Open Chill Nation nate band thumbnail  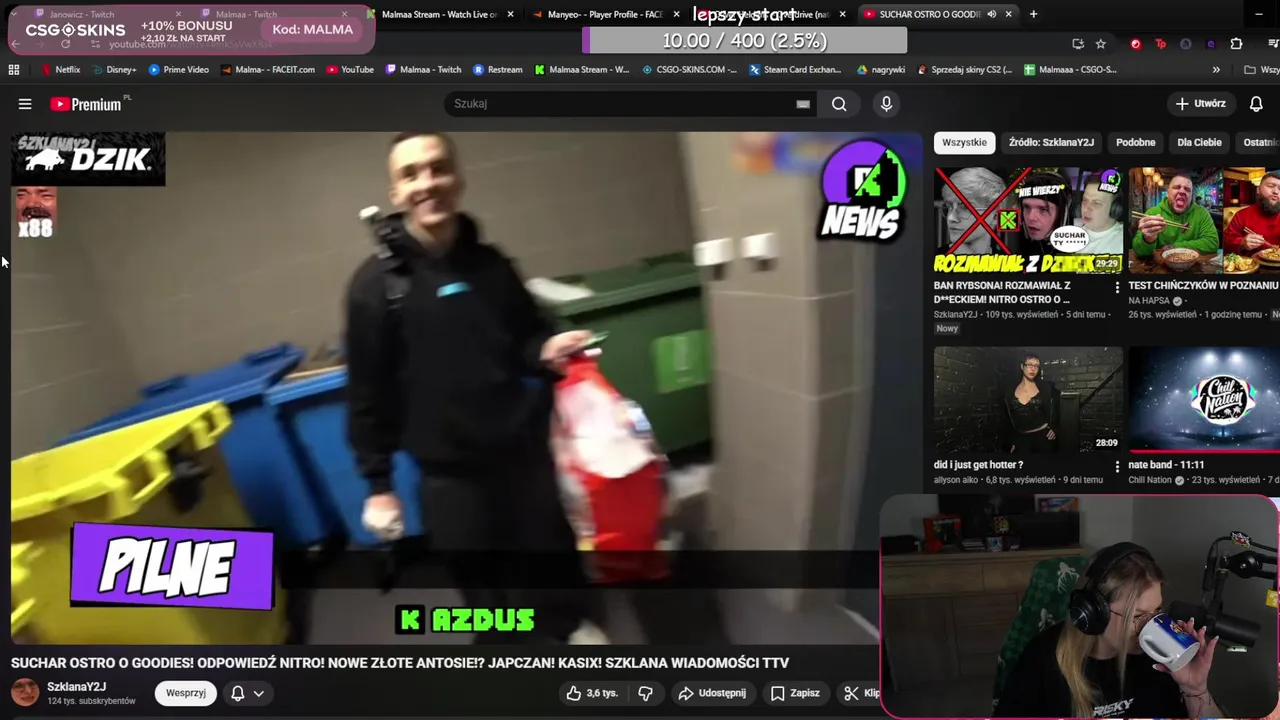(x=1204, y=400)
